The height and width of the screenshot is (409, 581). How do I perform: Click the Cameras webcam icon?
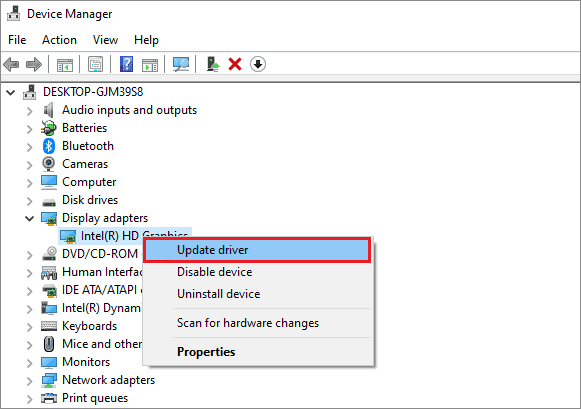49,164
